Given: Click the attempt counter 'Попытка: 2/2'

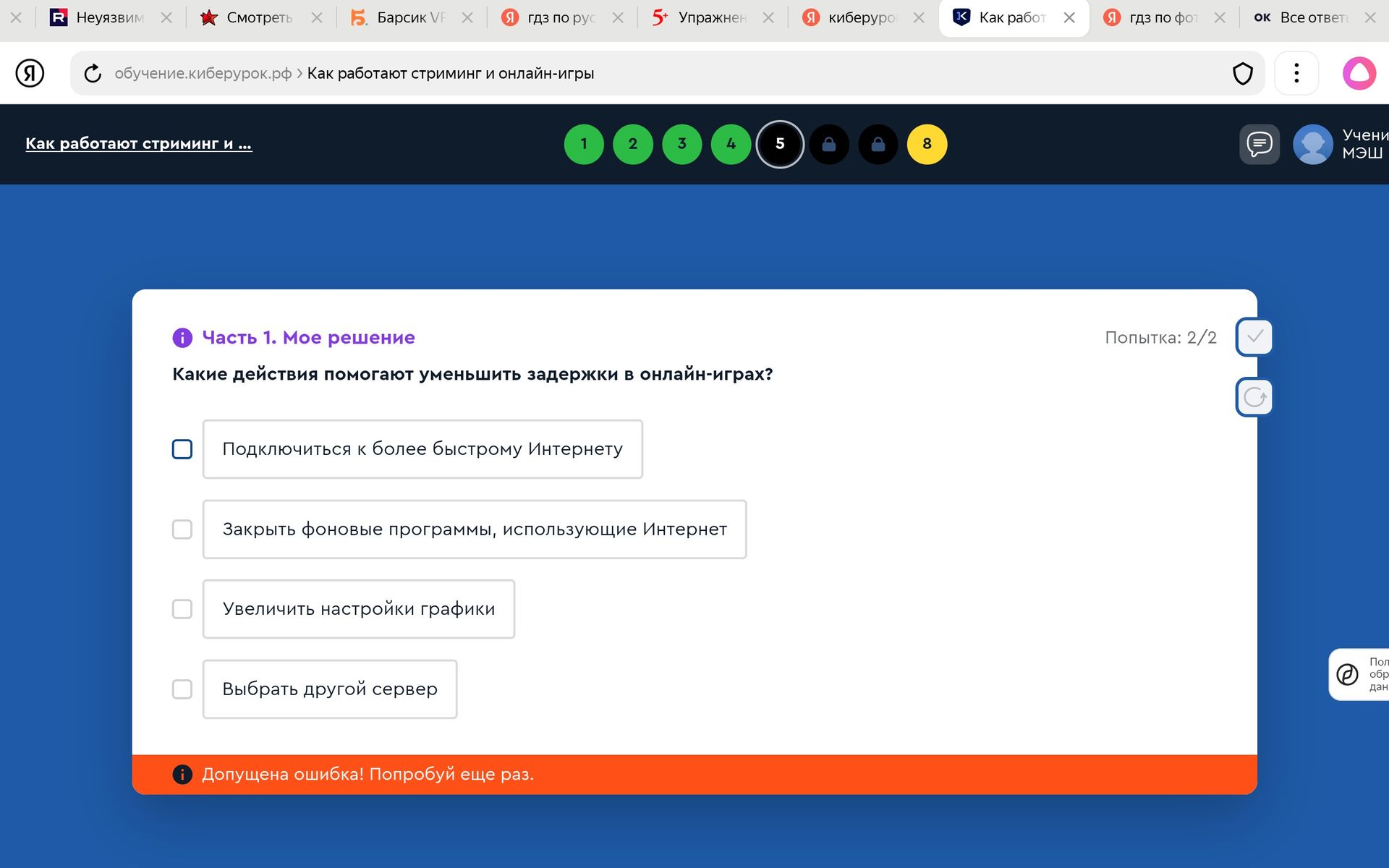Looking at the screenshot, I should point(1160,338).
